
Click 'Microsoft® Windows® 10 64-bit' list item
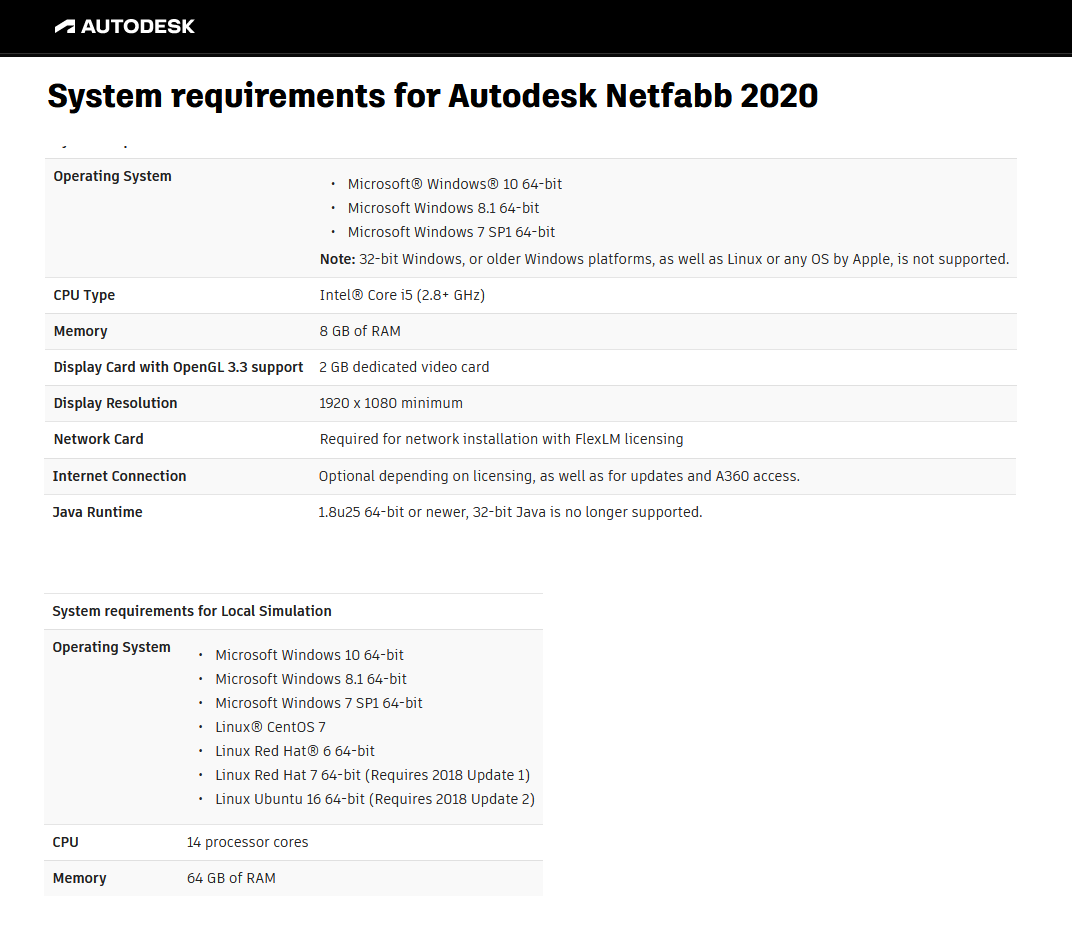[x=455, y=184]
